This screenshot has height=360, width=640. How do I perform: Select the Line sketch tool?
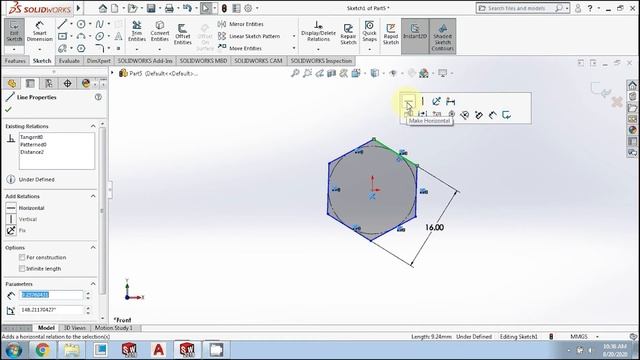click(x=62, y=24)
